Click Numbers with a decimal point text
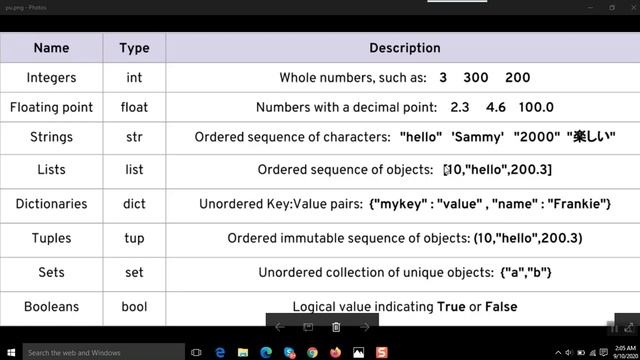Image resolution: width=640 pixels, height=360 pixels. tap(346, 107)
